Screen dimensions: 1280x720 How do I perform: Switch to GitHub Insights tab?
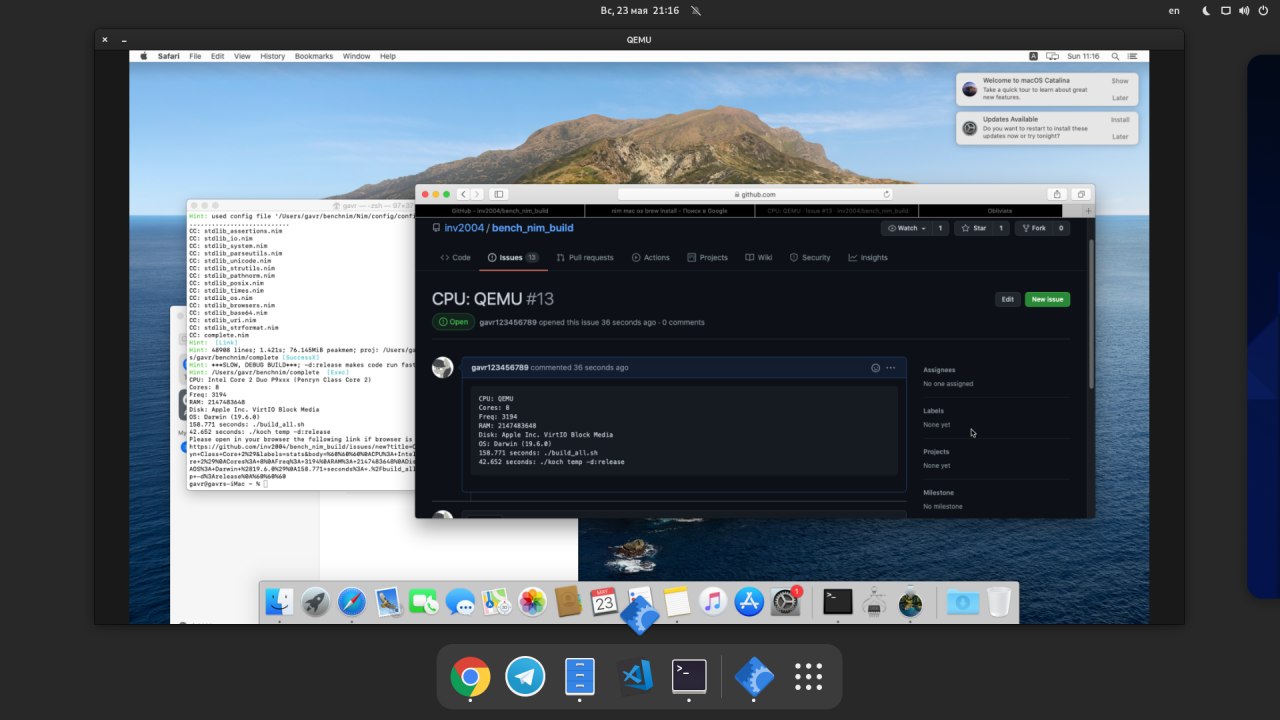click(x=868, y=257)
